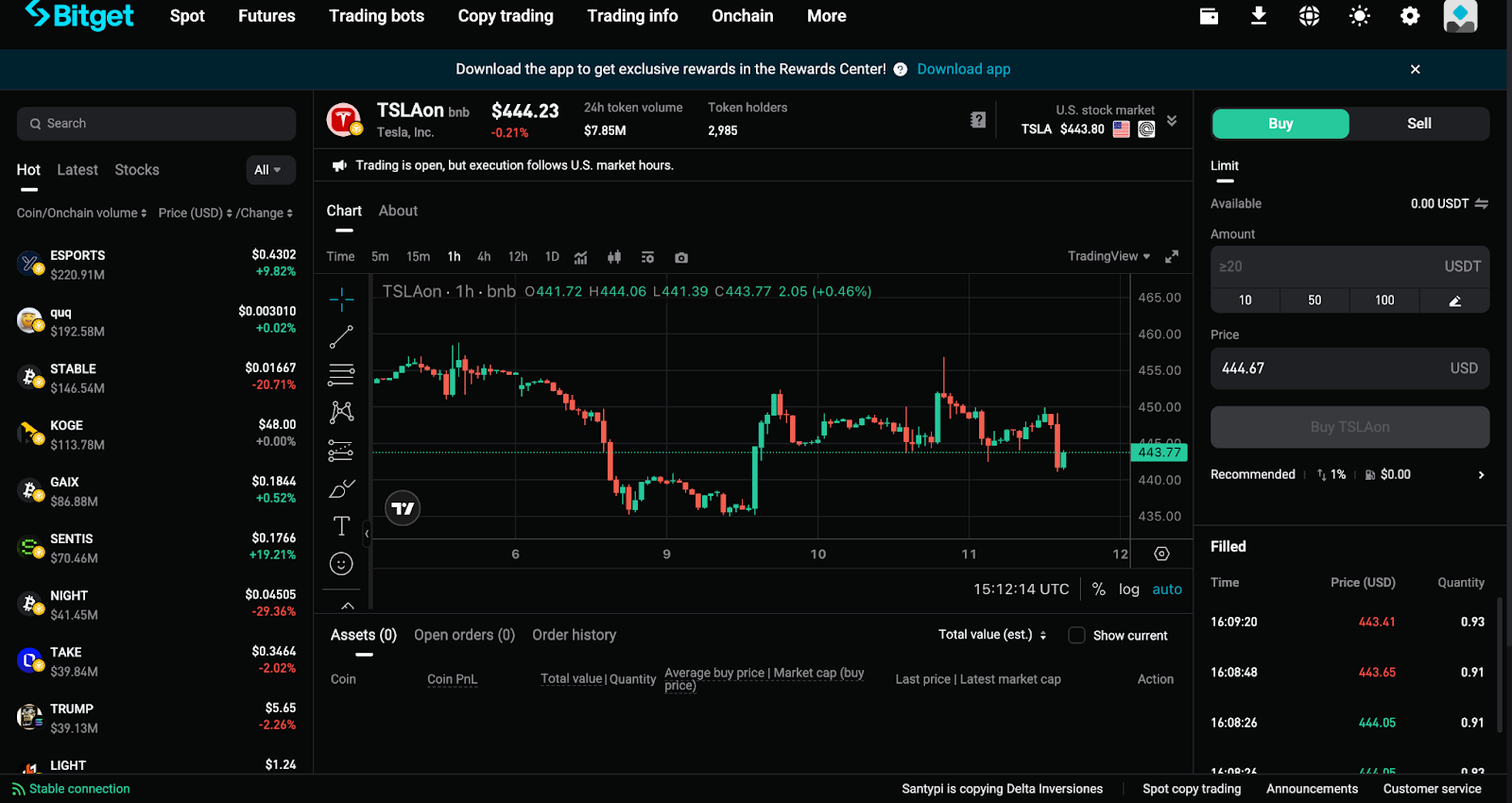Expand chart to fullscreen

[1172, 256]
